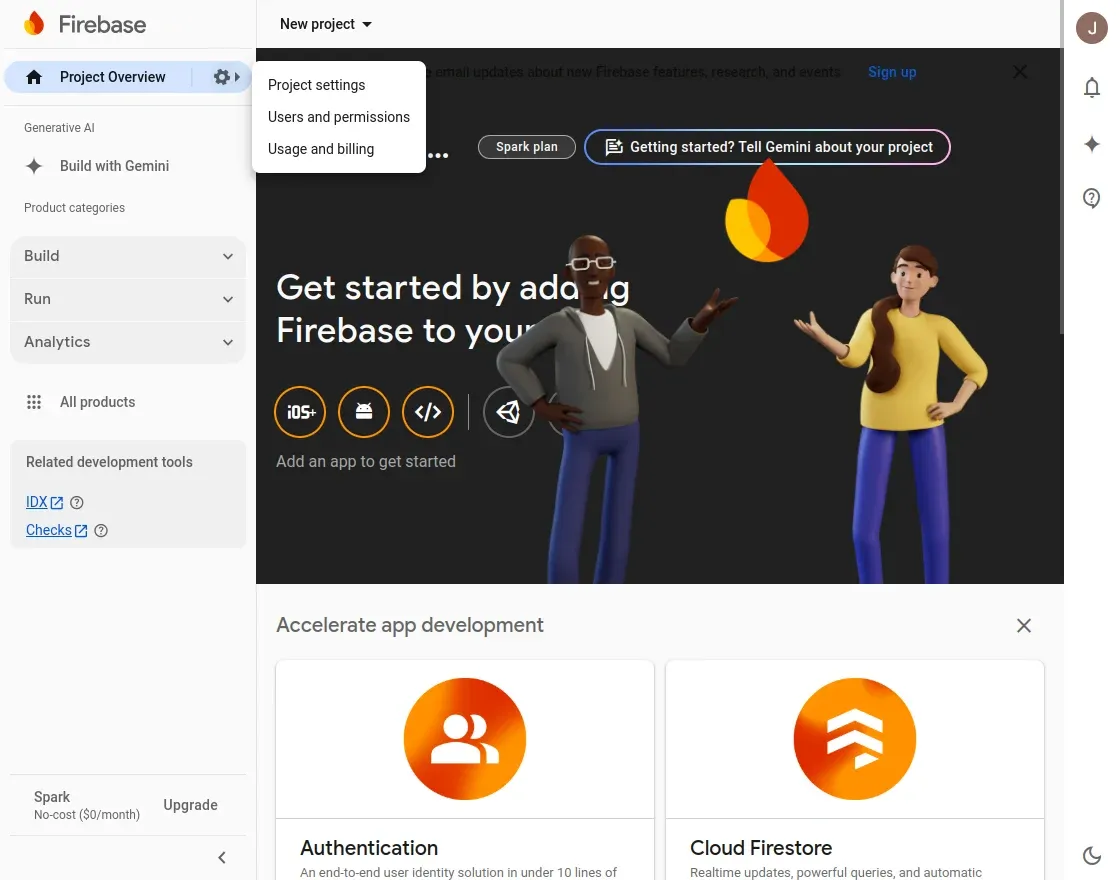This screenshot has width=1120, height=880.
Task: Click the page vertical scrollbar
Action: pos(1061,168)
